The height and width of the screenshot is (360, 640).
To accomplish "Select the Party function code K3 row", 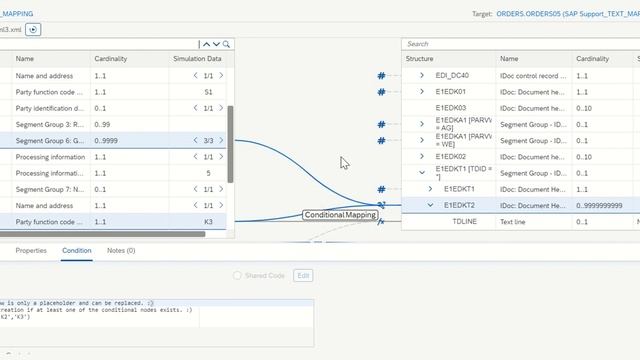I will point(113,222).
